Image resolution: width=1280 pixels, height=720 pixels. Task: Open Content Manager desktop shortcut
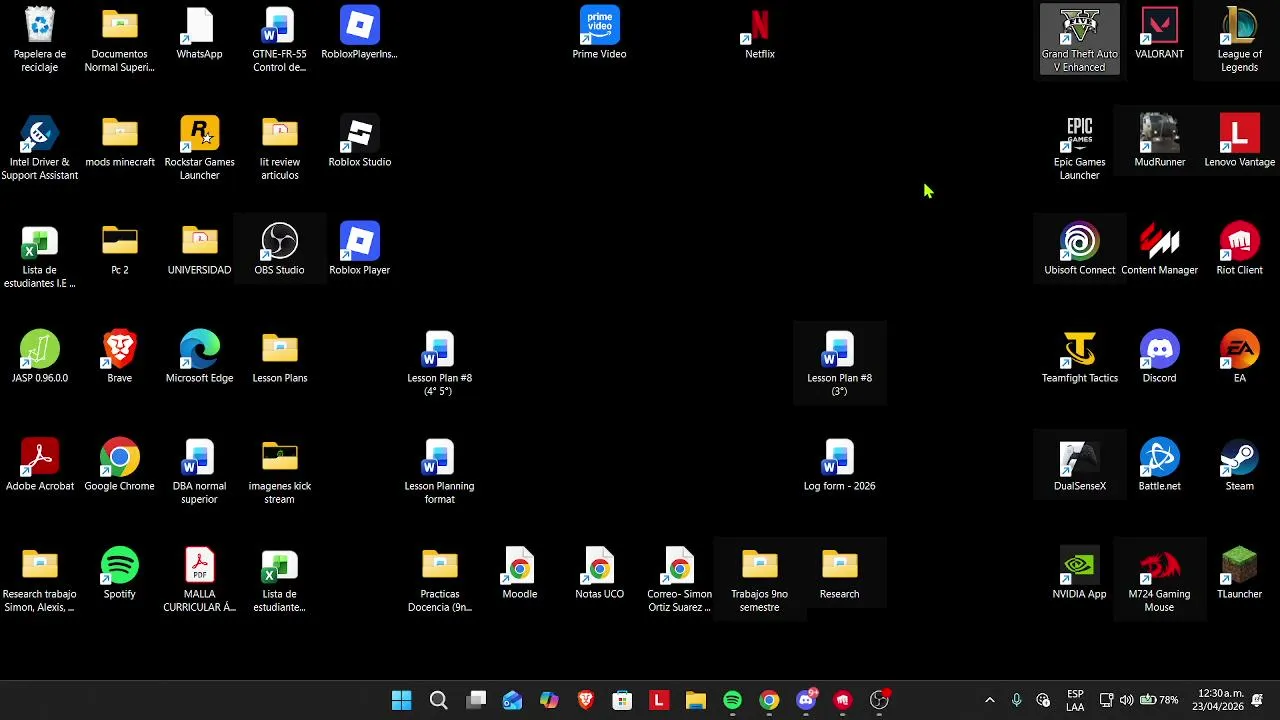(1160, 250)
